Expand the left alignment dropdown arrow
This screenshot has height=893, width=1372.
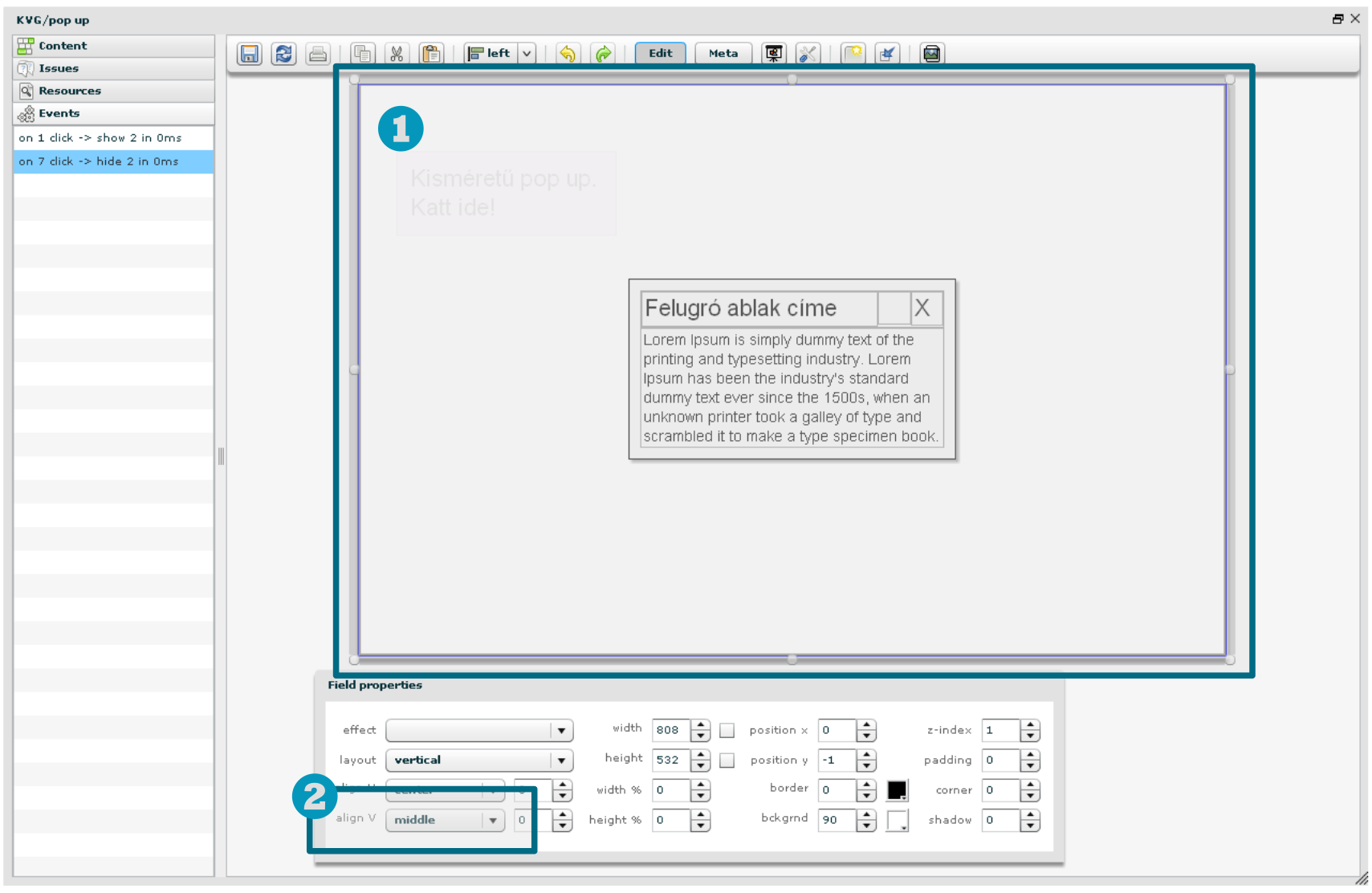coord(527,54)
